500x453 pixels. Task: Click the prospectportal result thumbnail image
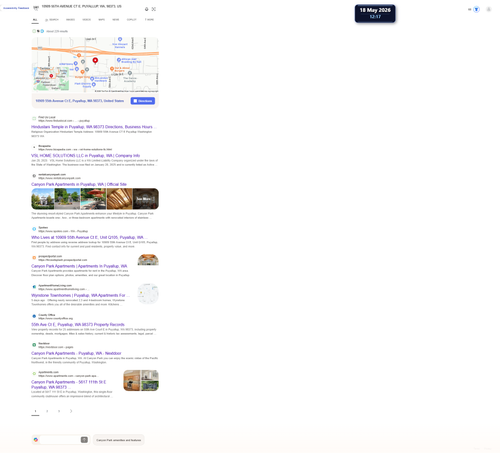tap(148, 260)
